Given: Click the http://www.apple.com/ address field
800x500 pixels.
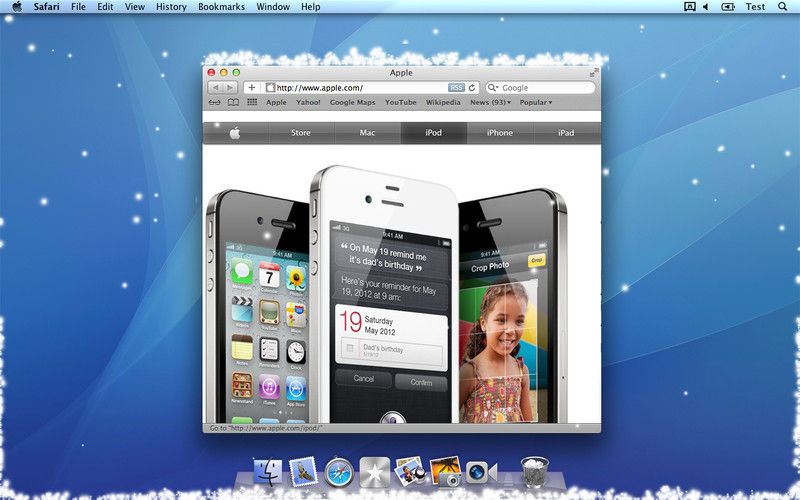Looking at the screenshot, I should click(362, 88).
